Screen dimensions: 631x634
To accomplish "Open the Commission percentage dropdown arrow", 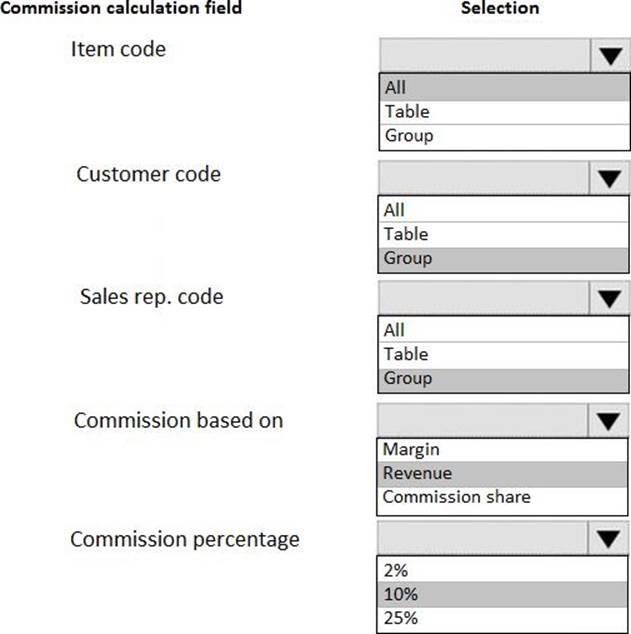I will coord(609,540).
